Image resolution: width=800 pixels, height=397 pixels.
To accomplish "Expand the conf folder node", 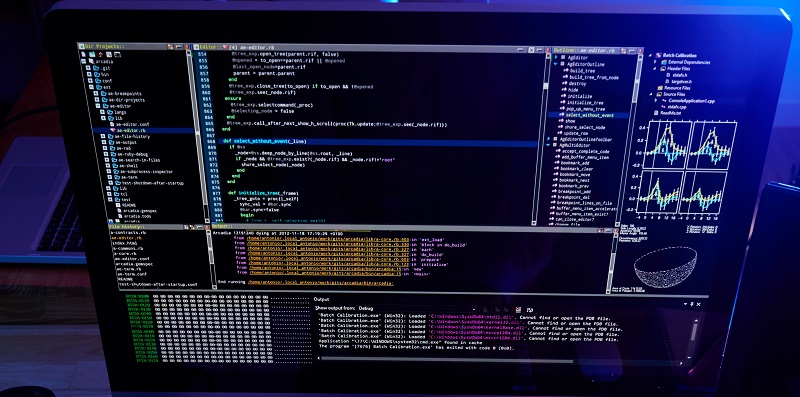I will tap(90, 81).
